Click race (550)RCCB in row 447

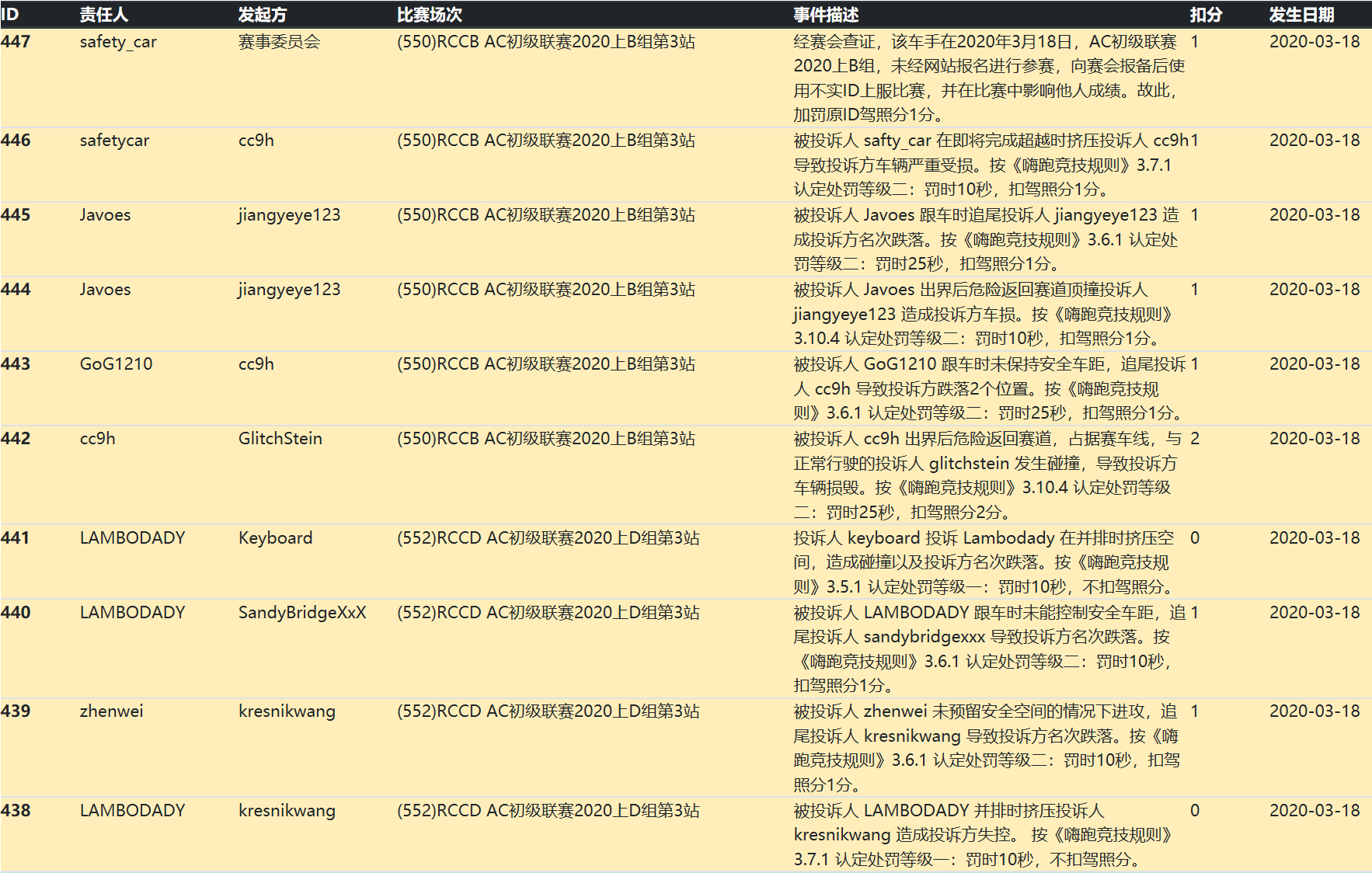[546, 42]
